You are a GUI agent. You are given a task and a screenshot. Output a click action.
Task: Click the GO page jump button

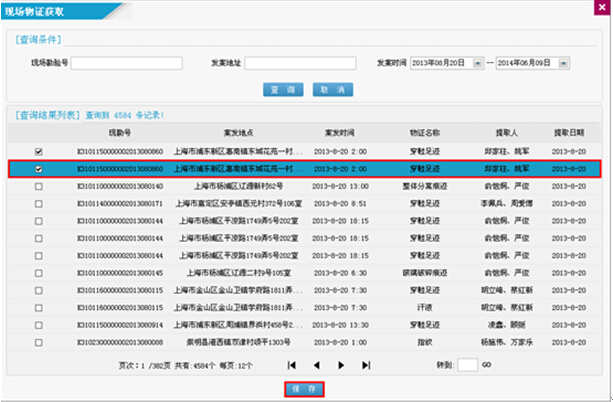pos(487,364)
